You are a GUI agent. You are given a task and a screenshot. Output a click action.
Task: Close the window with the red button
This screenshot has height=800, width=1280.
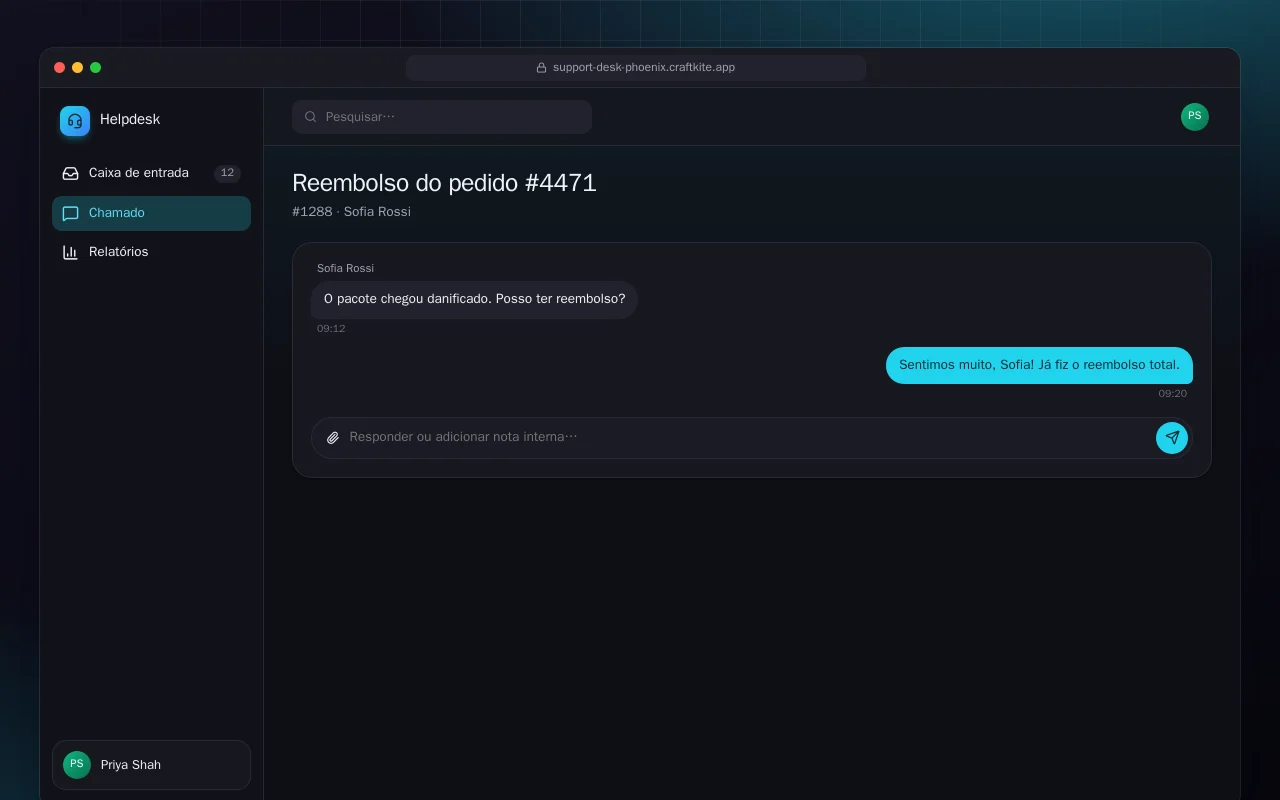coord(59,68)
